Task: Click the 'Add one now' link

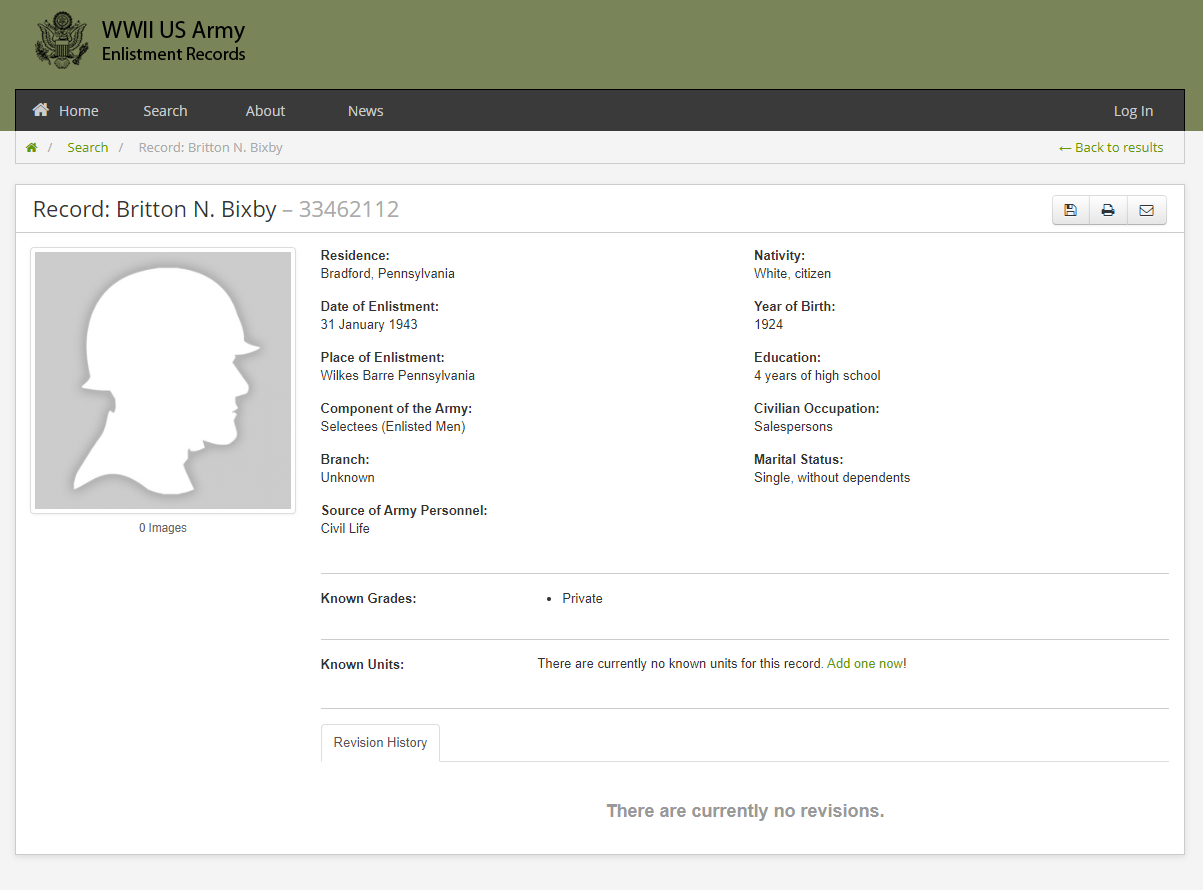Action: [x=864, y=664]
